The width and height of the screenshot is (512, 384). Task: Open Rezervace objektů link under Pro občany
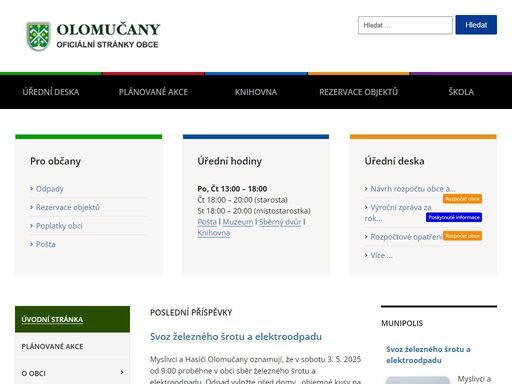(68, 207)
